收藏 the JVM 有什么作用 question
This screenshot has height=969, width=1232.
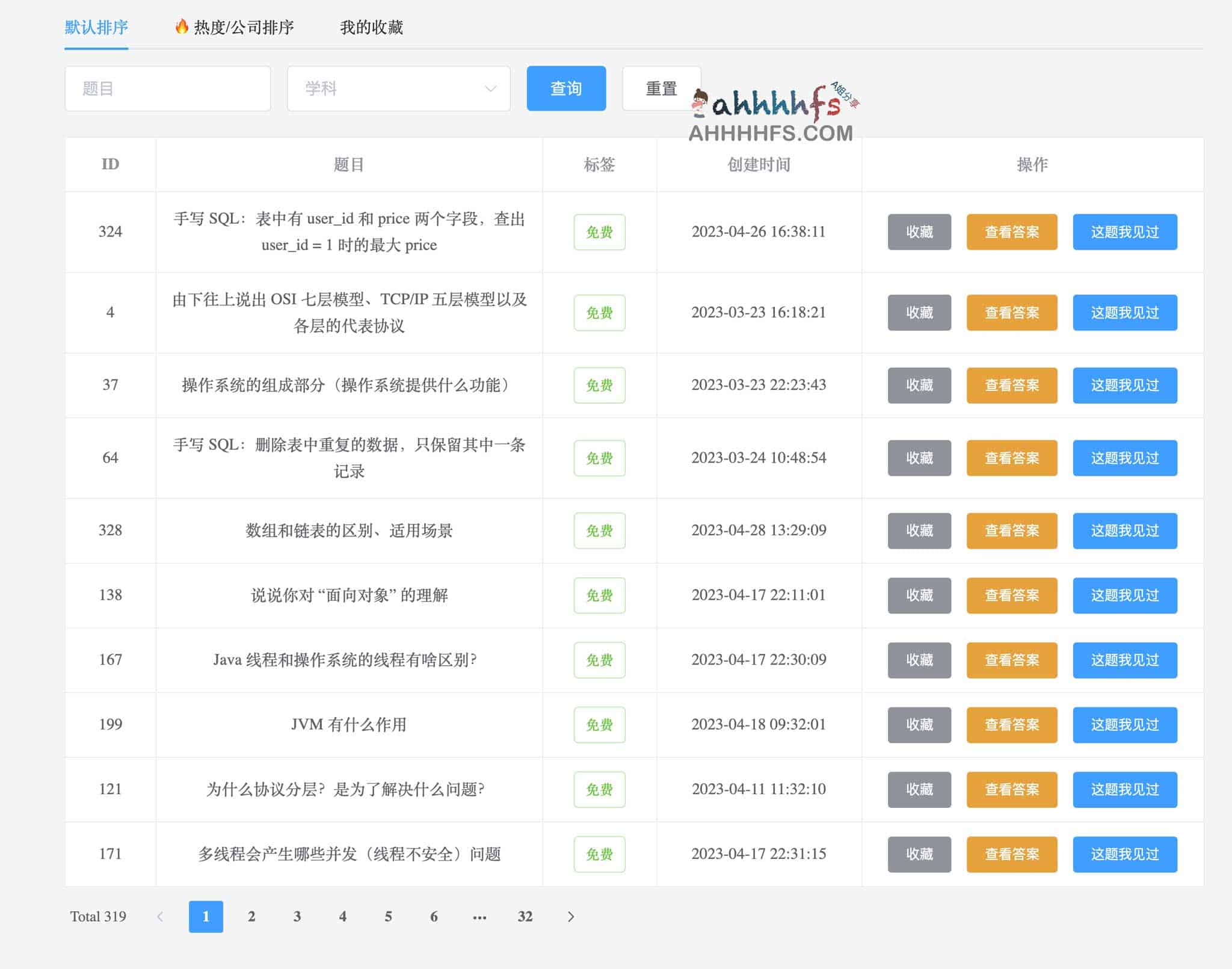click(919, 725)
